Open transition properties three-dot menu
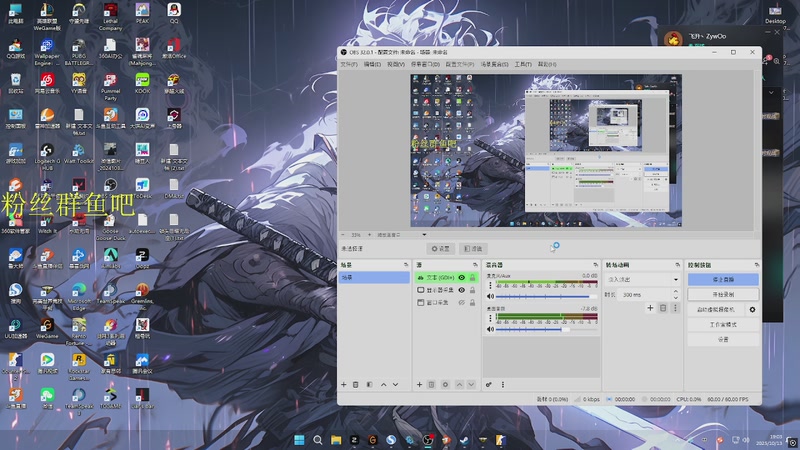This screenshot has height=450, width=800. [675, 308]
